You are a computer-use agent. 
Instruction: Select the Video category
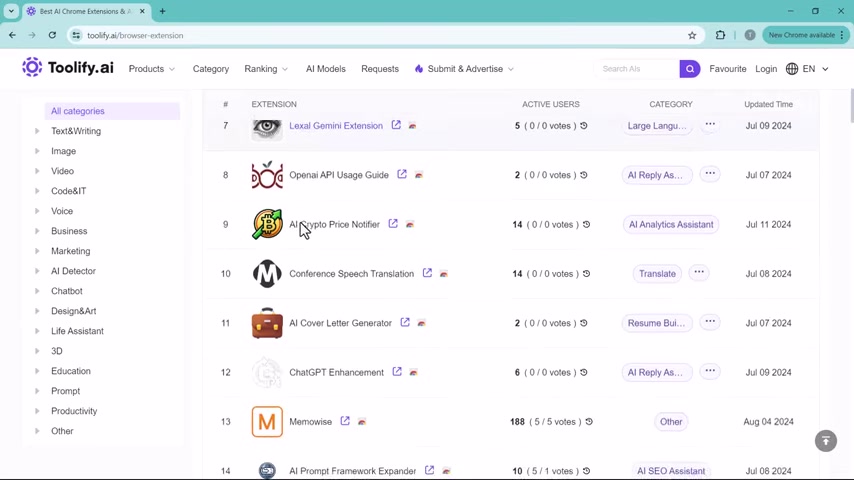click(x=63, y=171)
